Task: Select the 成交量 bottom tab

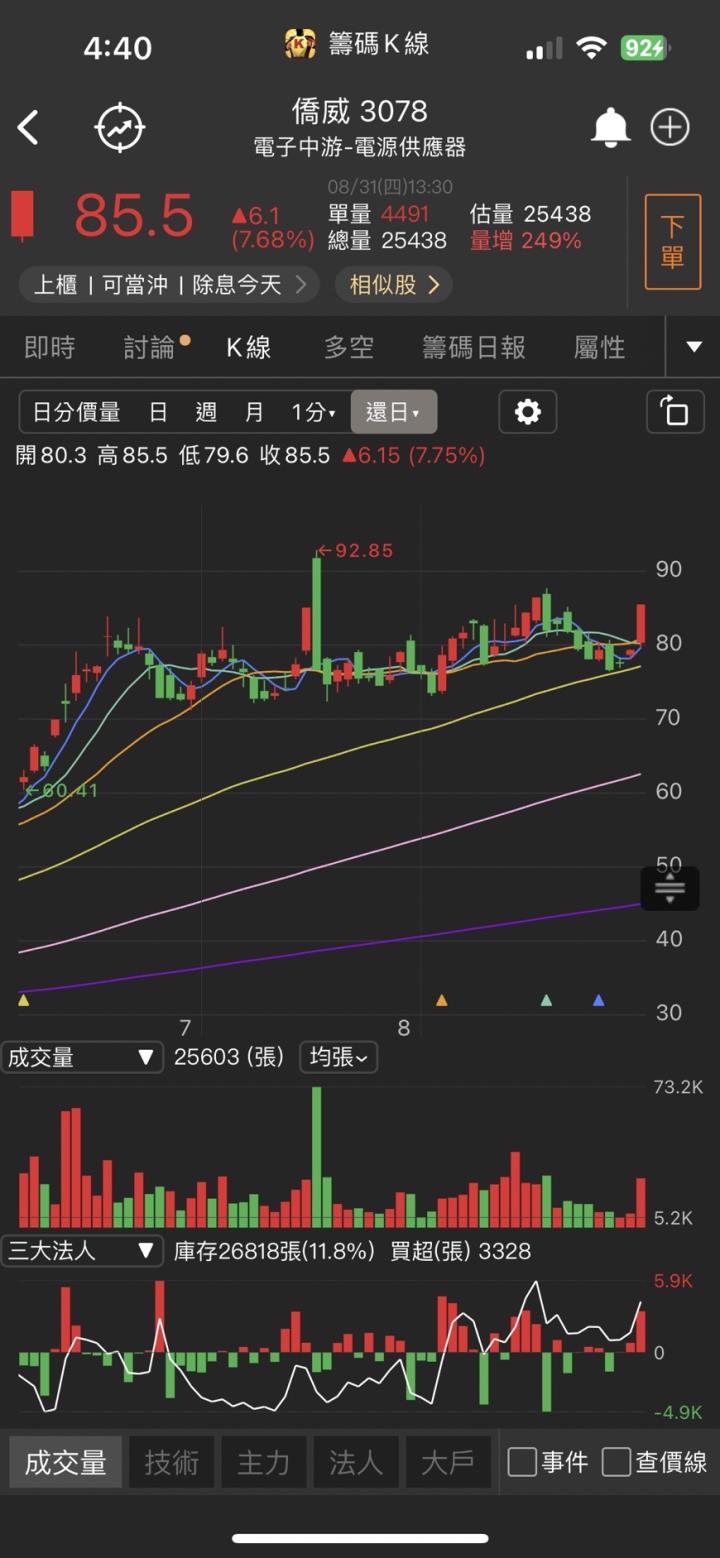Action: [65, 1462]
